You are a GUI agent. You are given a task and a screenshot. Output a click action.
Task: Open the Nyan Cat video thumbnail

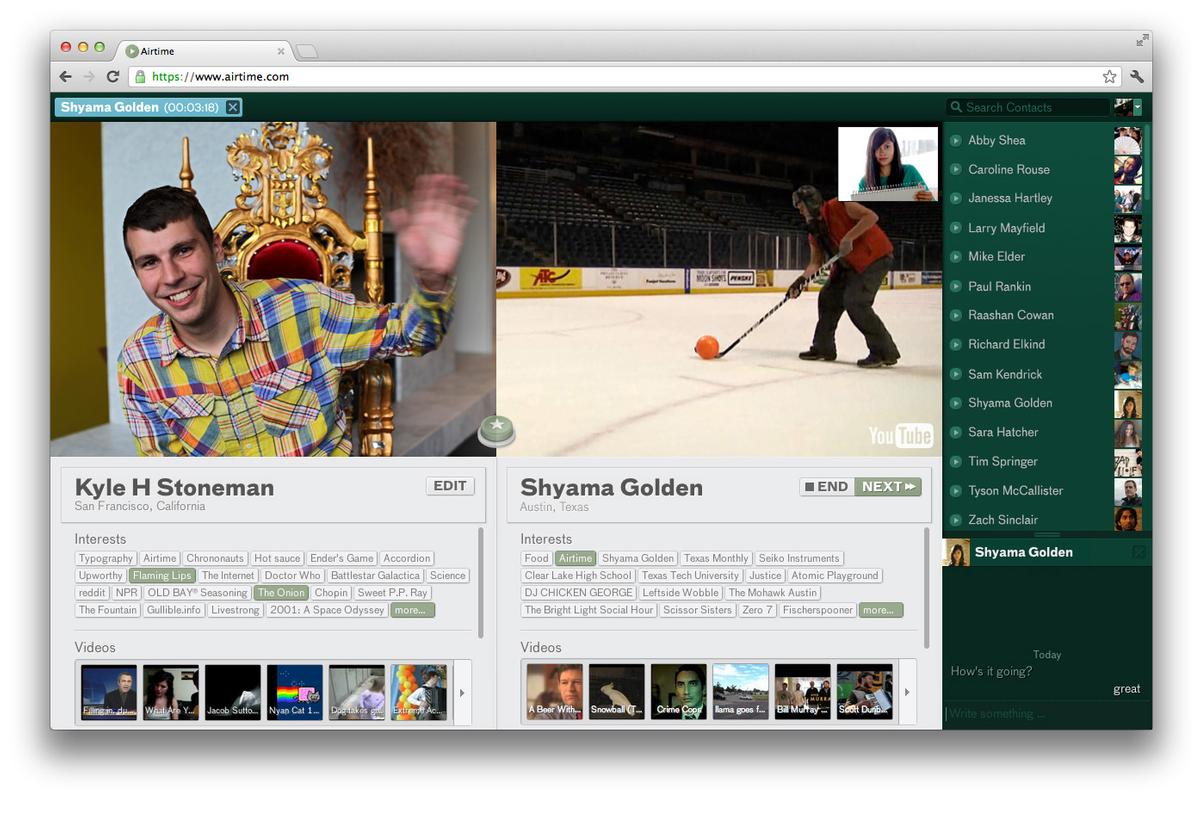(x=295, y=692)
